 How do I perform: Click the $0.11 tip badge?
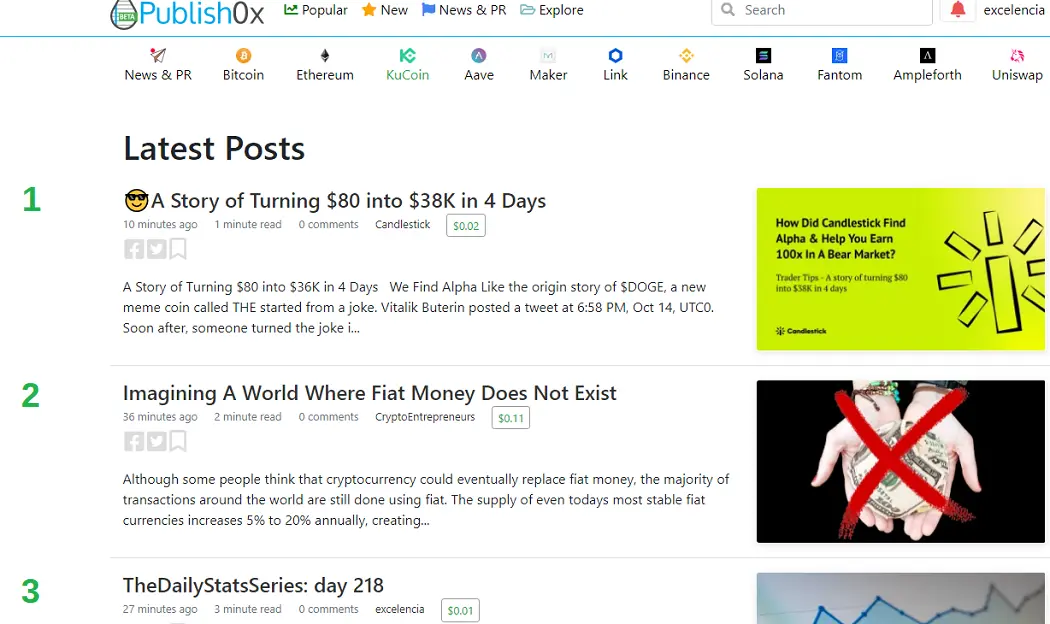click(511, 418)
